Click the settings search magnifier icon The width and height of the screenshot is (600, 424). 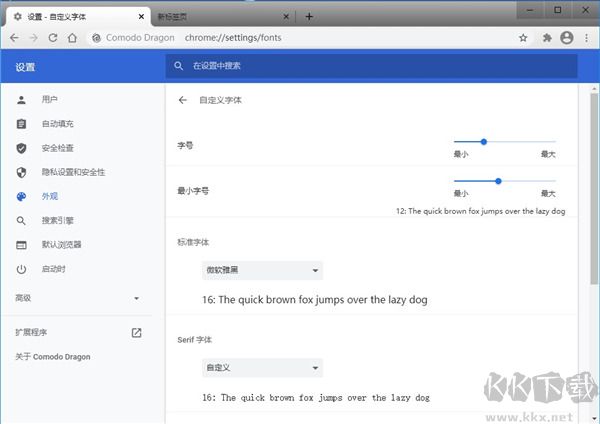(178, 66)
